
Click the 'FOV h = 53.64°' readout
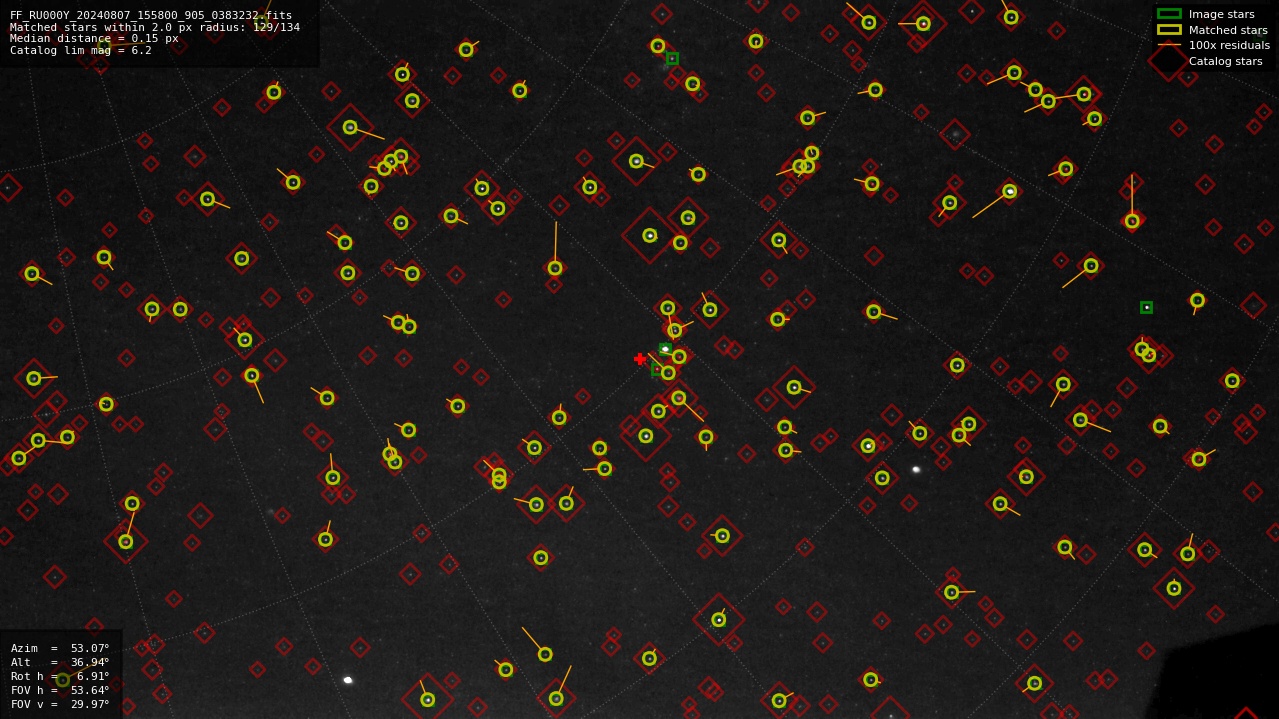60,690
